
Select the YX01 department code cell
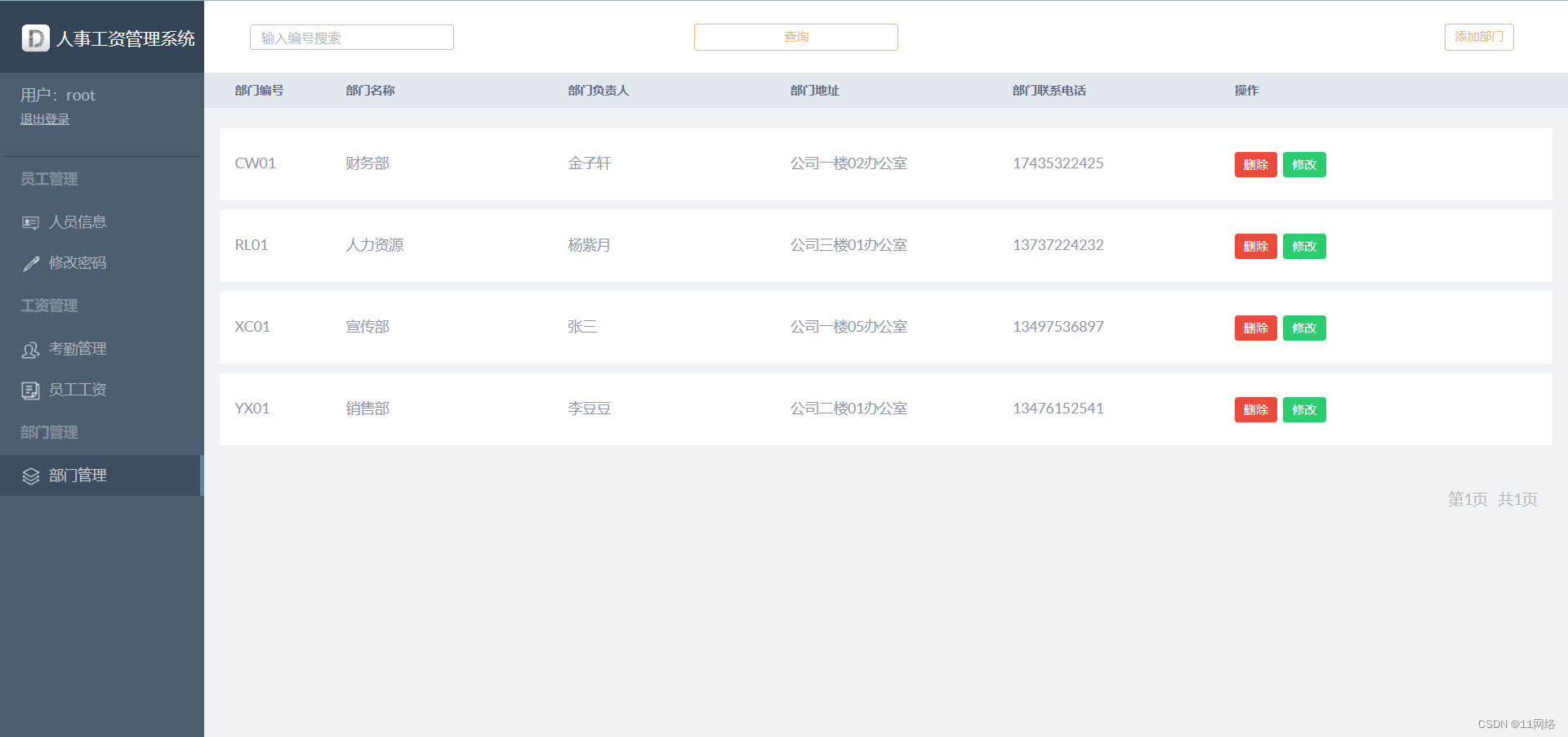(252, 409)
